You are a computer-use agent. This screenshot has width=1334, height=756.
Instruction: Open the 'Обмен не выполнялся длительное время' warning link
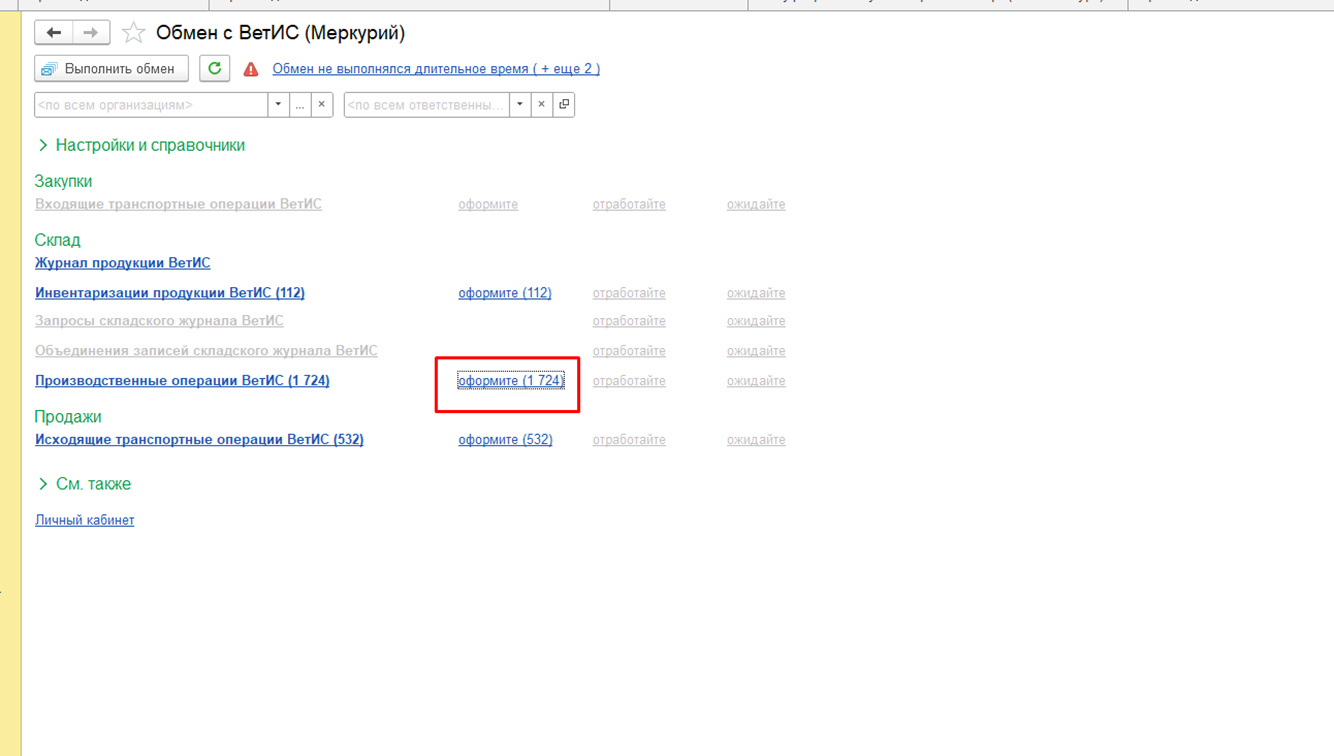[436, 69]
